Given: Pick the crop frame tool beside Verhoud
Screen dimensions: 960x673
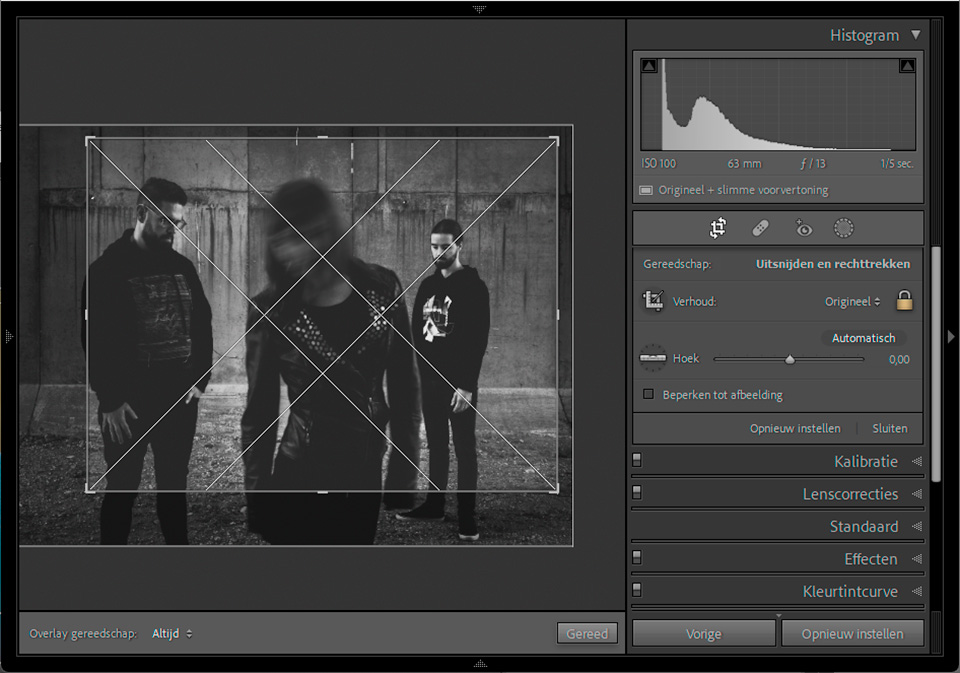Looking at the screenshot, I should (653, 301).
